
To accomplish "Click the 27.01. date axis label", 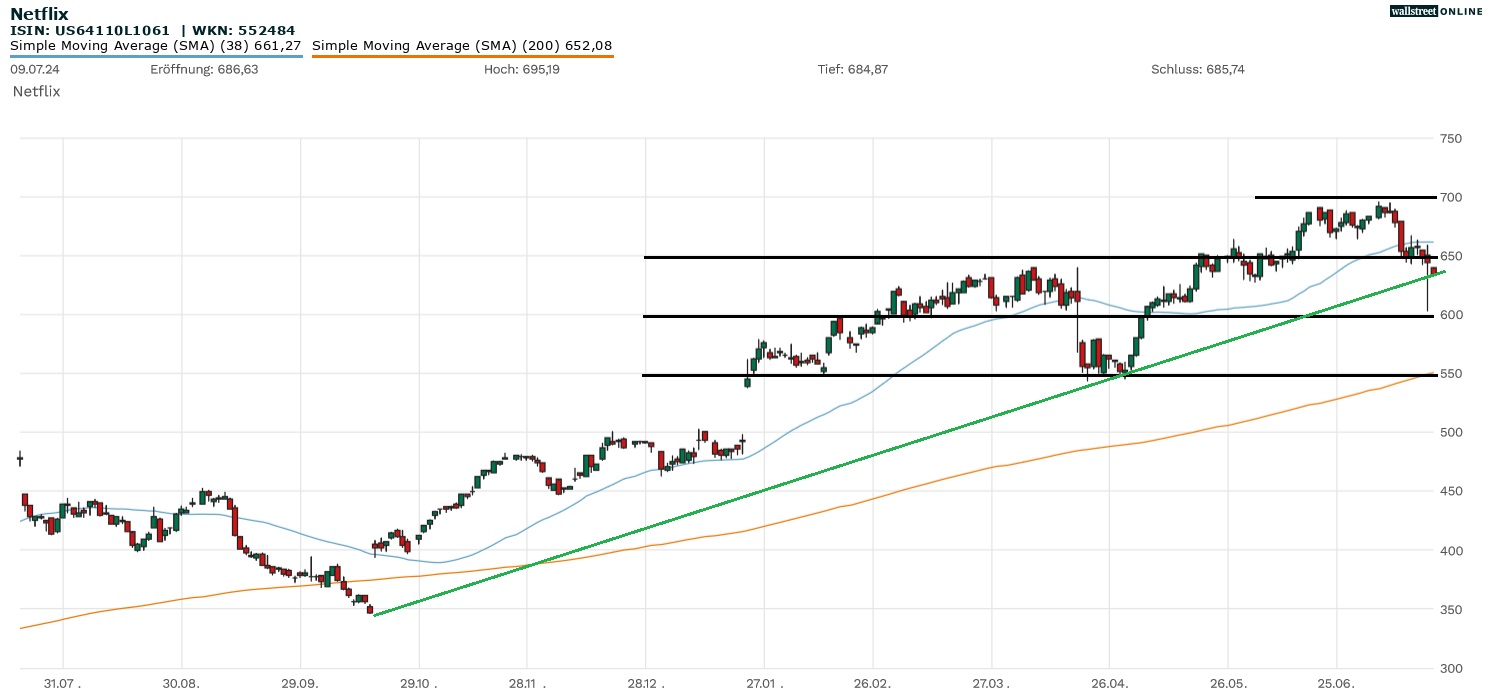I will pos(764,680).
